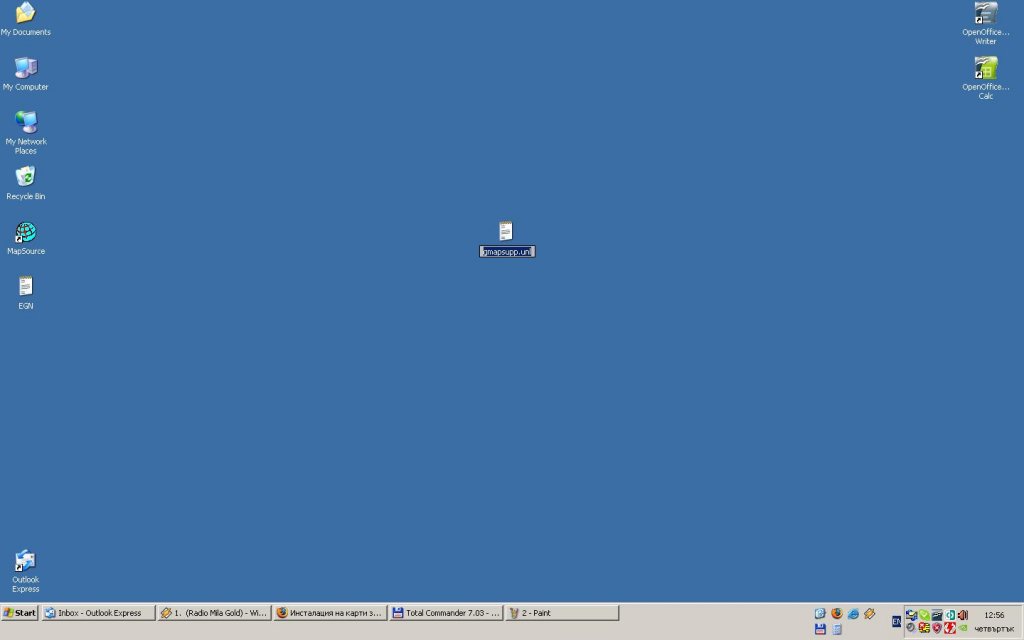
Task: Click the четвъртък day label in tray
Action: click(x=994, y=629)
